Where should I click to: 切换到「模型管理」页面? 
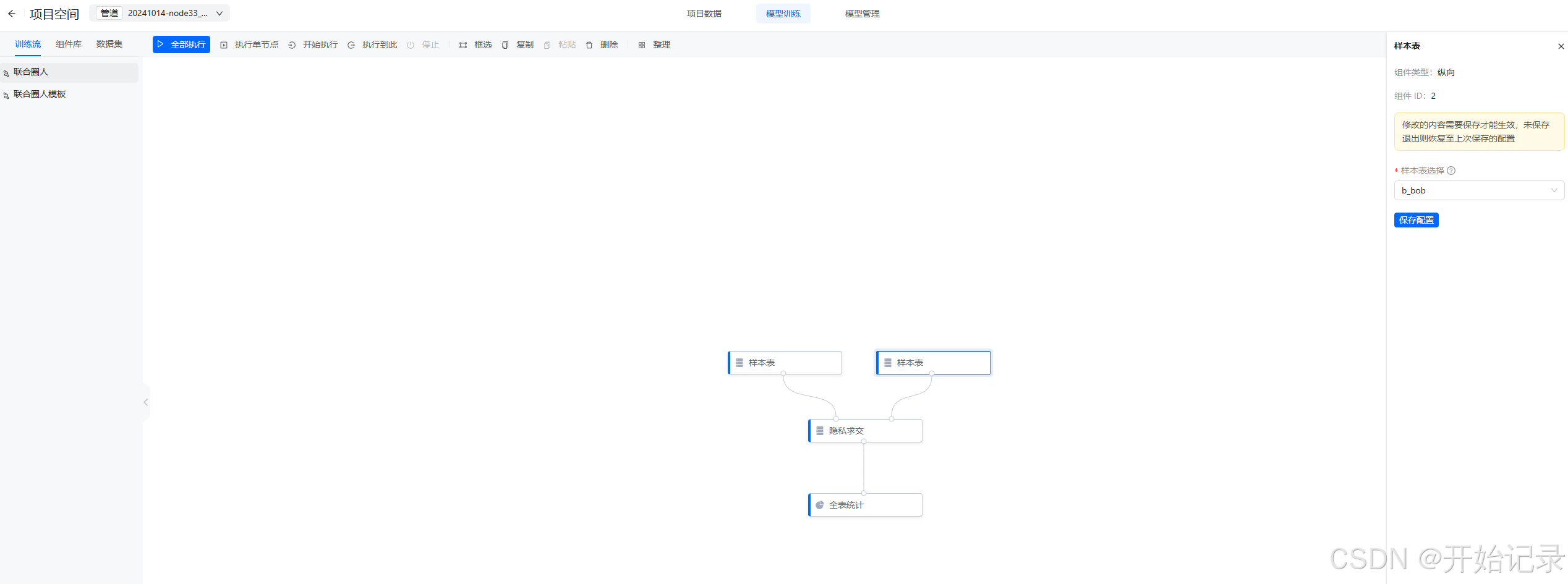coord(861,13)
